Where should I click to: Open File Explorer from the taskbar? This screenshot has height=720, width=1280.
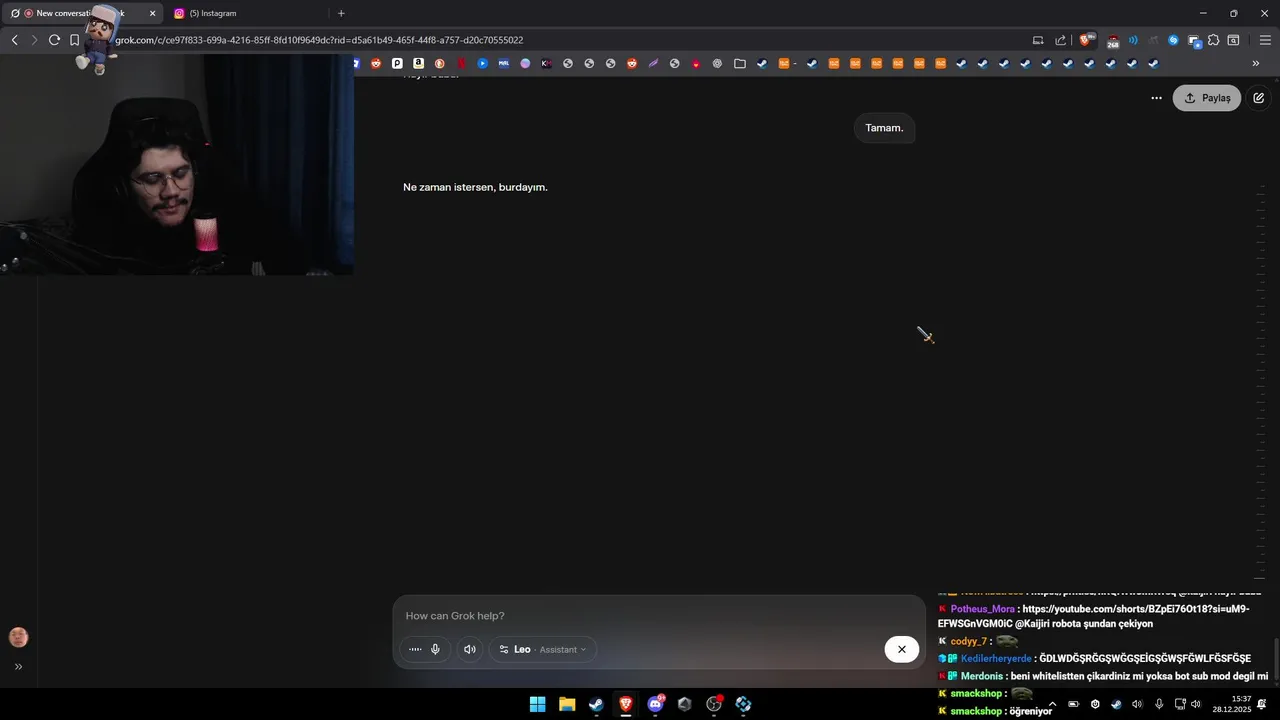567,704
